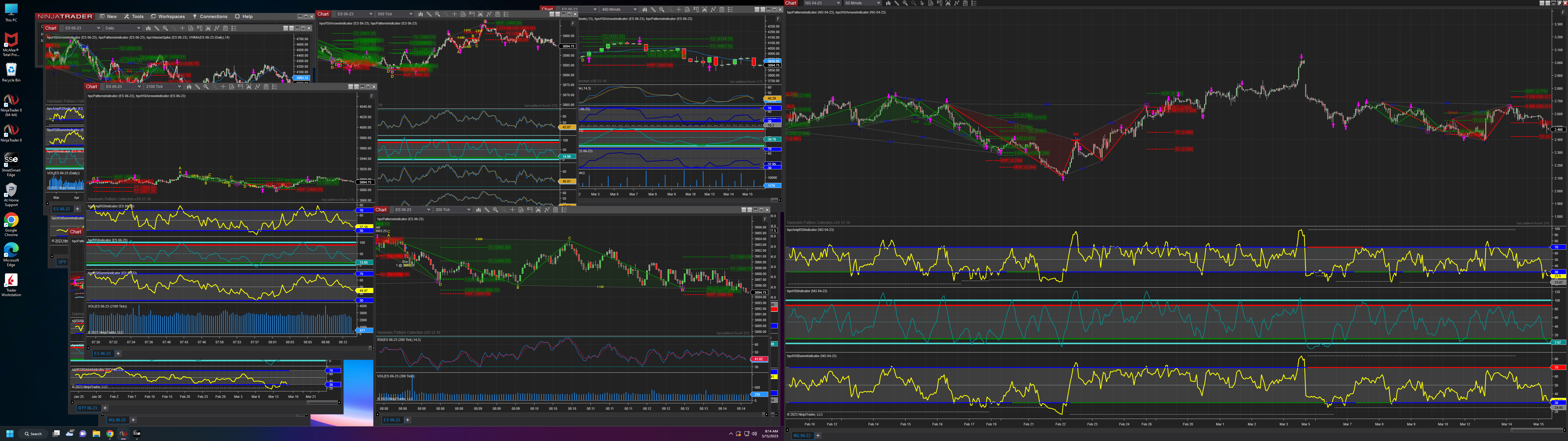Toggle the F button on 200 Tick chart
1568x441 pixels.
[765, 219]
